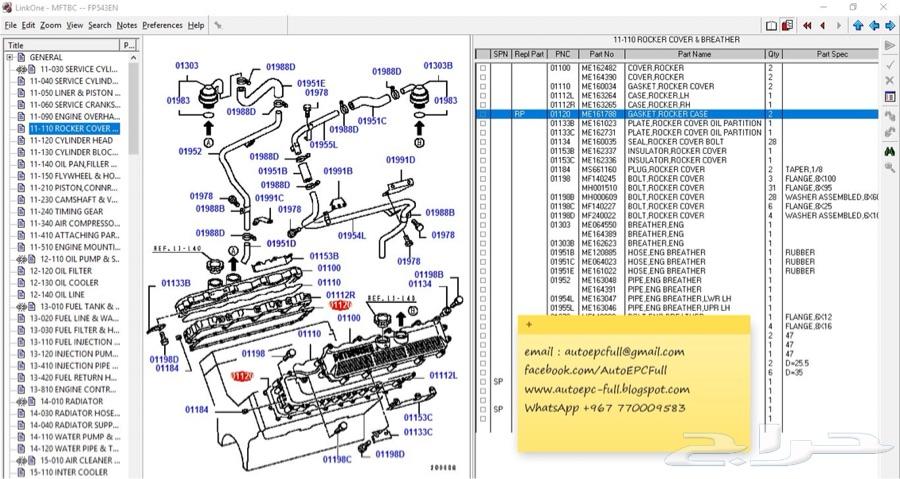The width and height of the screenshot is (900, 479).
Task: Tick the checkbox for ME160035 SEAL,ROCKER COVER BOLT
Action: point(483,142)
